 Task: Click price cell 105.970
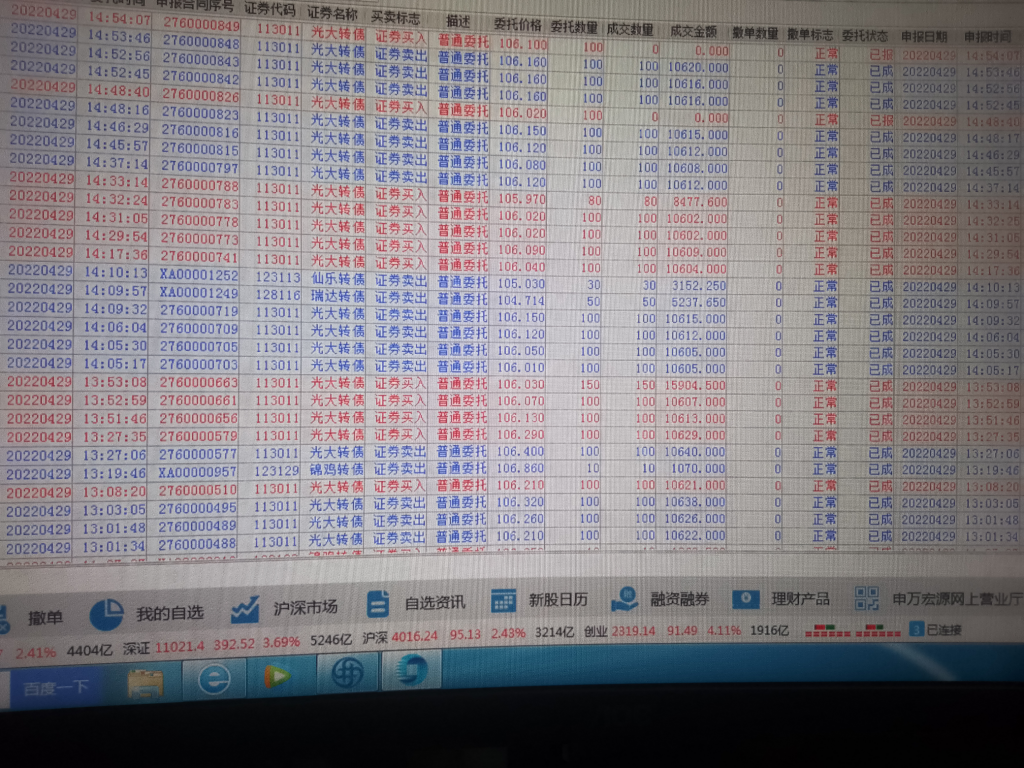(x=521, y=199)
